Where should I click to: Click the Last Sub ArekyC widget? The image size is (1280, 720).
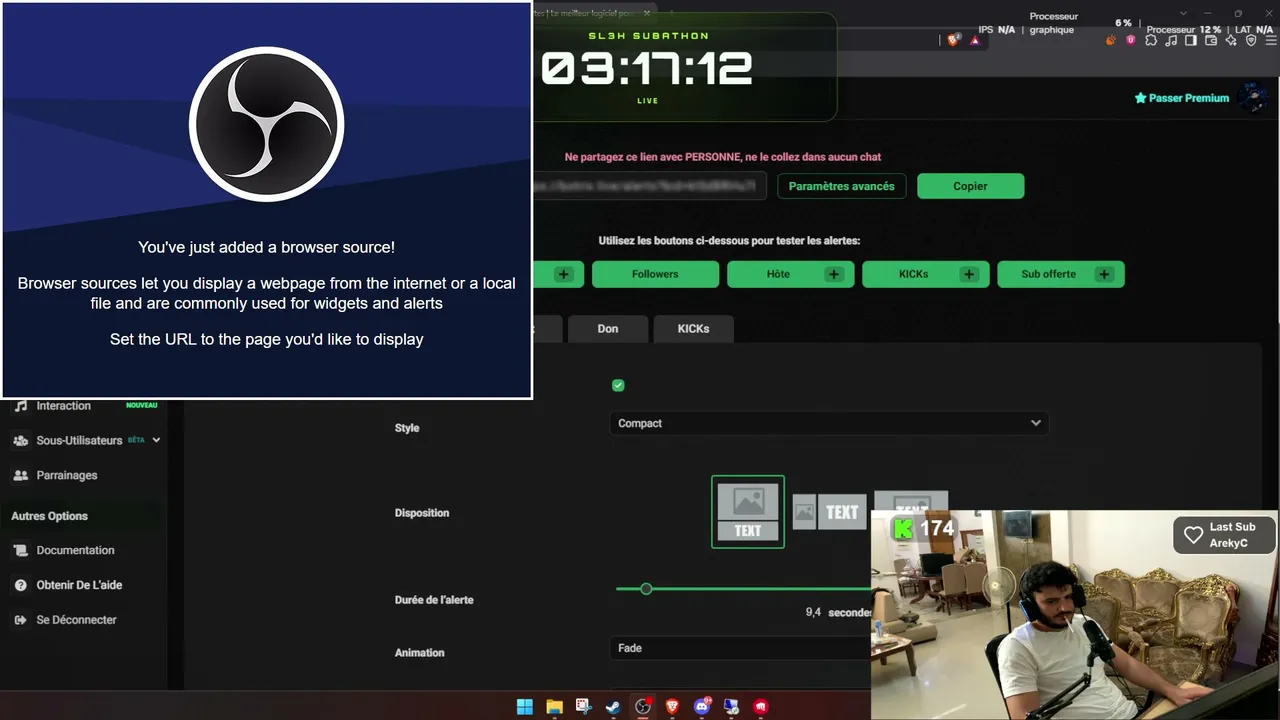(1225, 535)
